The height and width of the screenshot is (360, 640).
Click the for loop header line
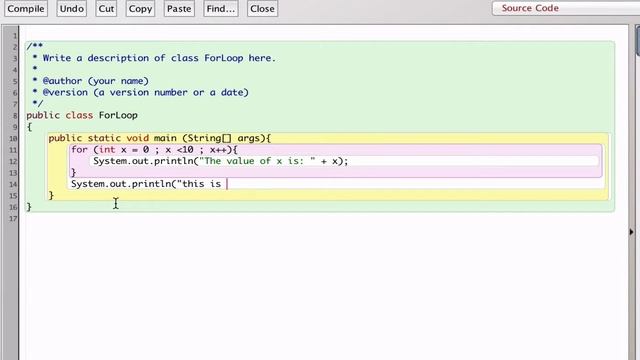(154, 150)
